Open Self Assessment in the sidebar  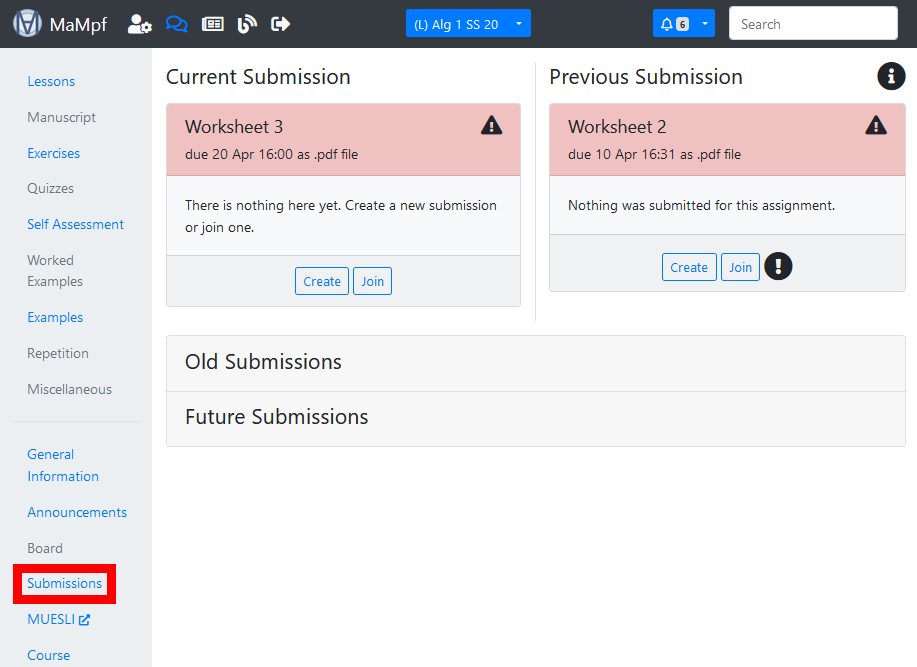(x=75, y=224)
